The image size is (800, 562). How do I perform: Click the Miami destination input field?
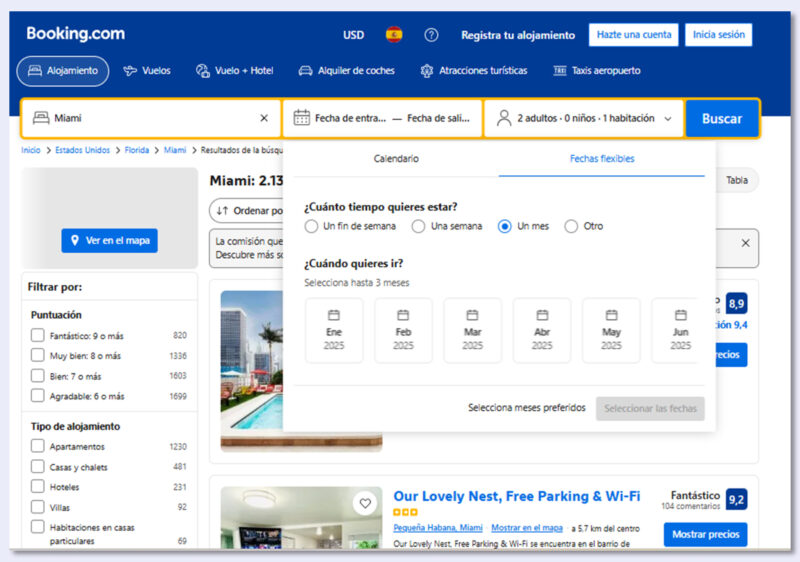tap(151, 118)
